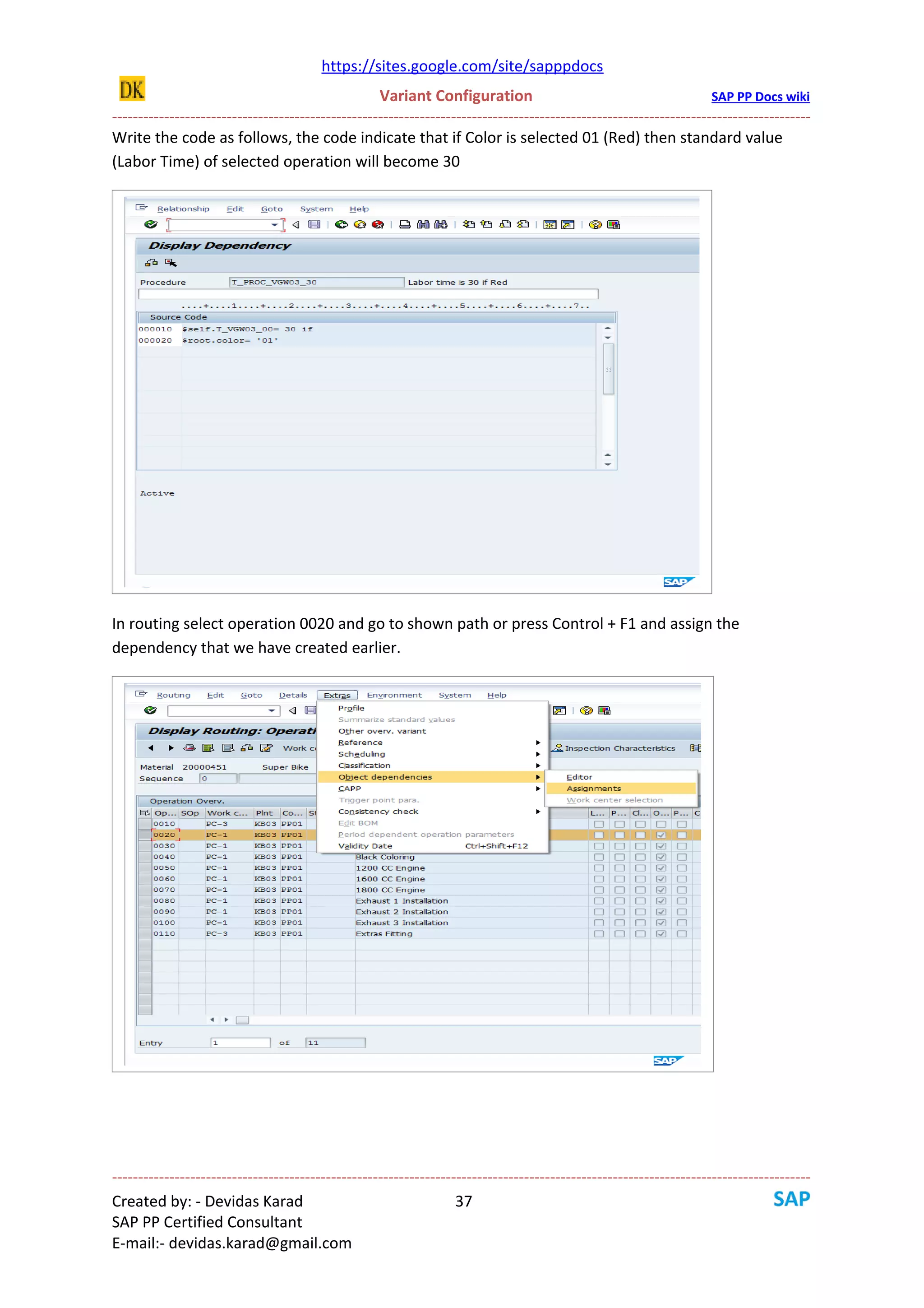Click the Previous Page icon in Display Dependency toolbar
The image size is (924, 1308).
[487, 224]
